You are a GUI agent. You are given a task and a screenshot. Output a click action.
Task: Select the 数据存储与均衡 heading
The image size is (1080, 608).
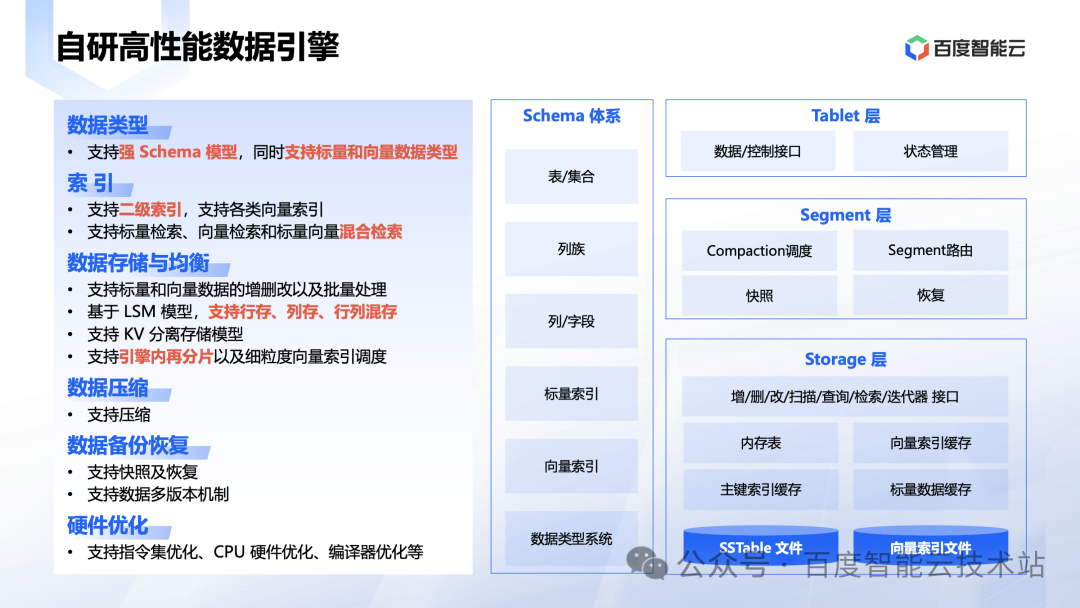point(138,262)
